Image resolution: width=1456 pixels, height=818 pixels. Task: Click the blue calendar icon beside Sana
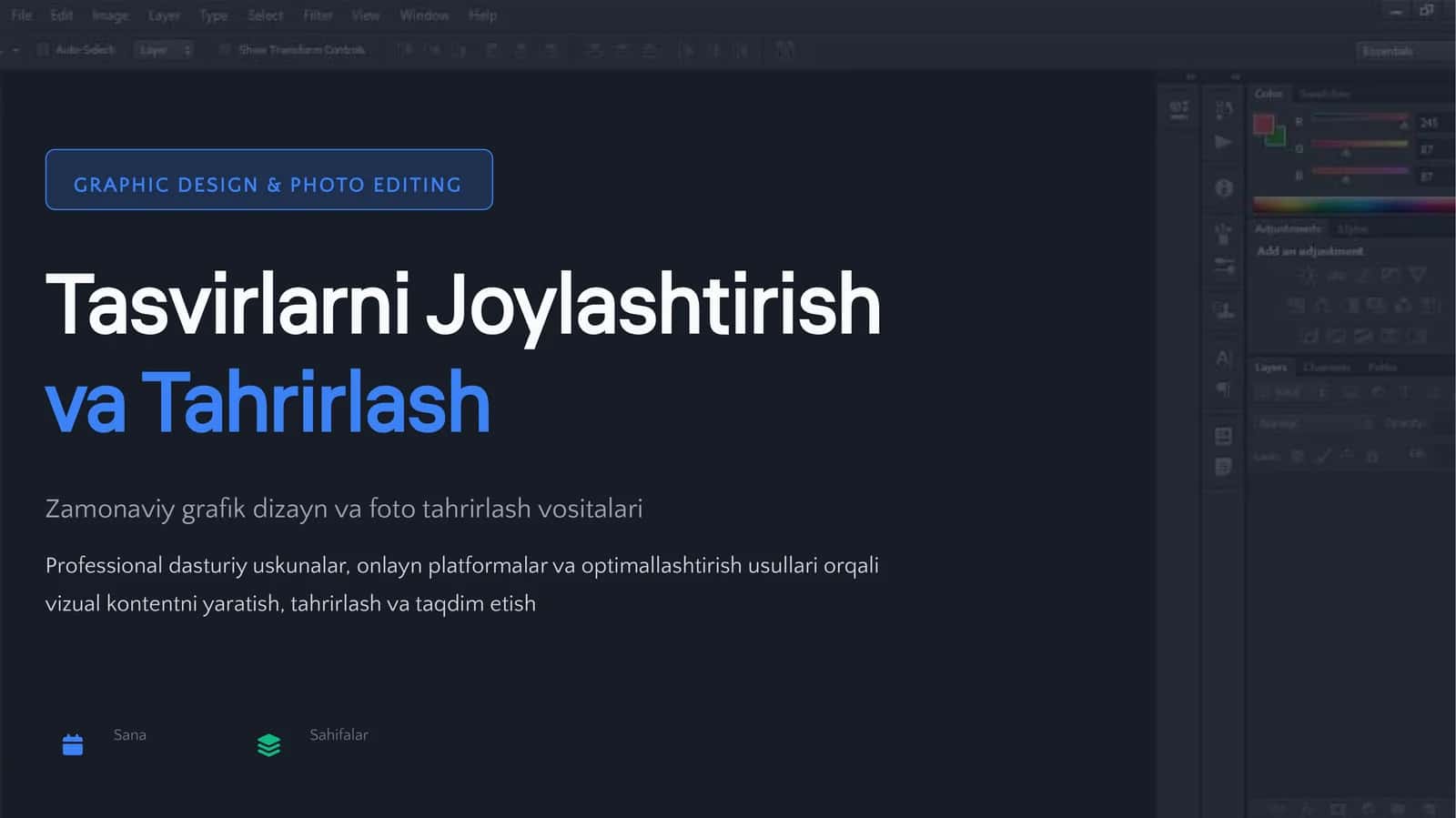(73, 745)
